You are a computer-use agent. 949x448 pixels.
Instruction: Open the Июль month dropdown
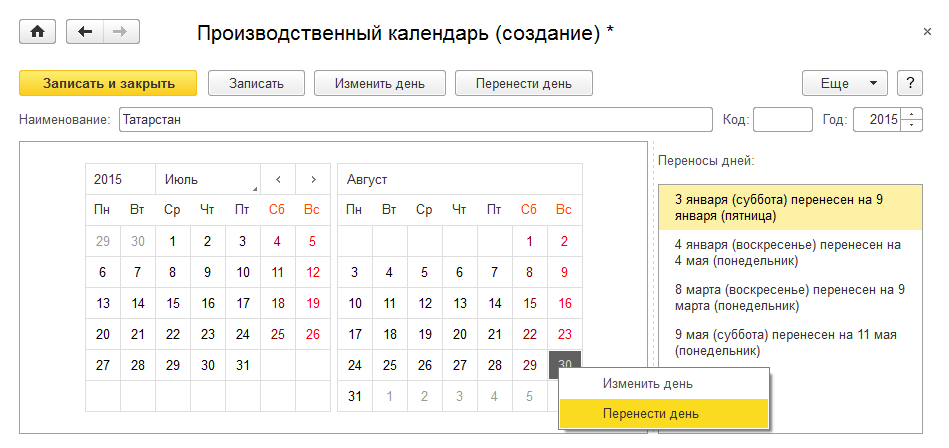click(207, 179)
